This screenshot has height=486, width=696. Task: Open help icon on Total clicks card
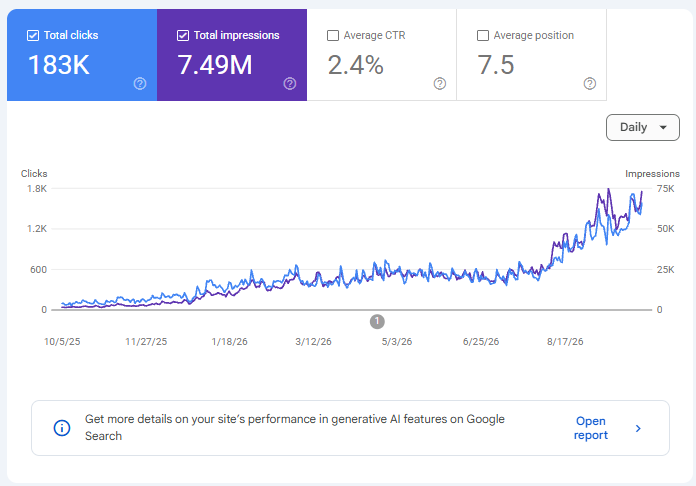[x=140, y=83]
